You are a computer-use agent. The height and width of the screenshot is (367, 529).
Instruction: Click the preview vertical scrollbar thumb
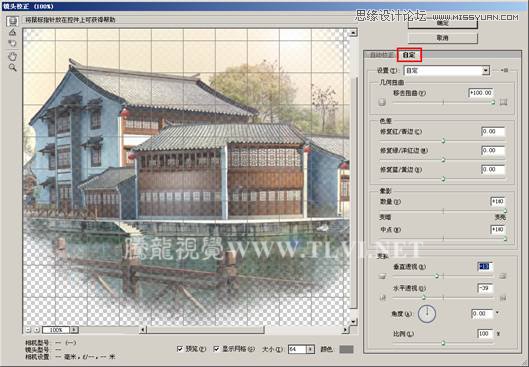353,192
